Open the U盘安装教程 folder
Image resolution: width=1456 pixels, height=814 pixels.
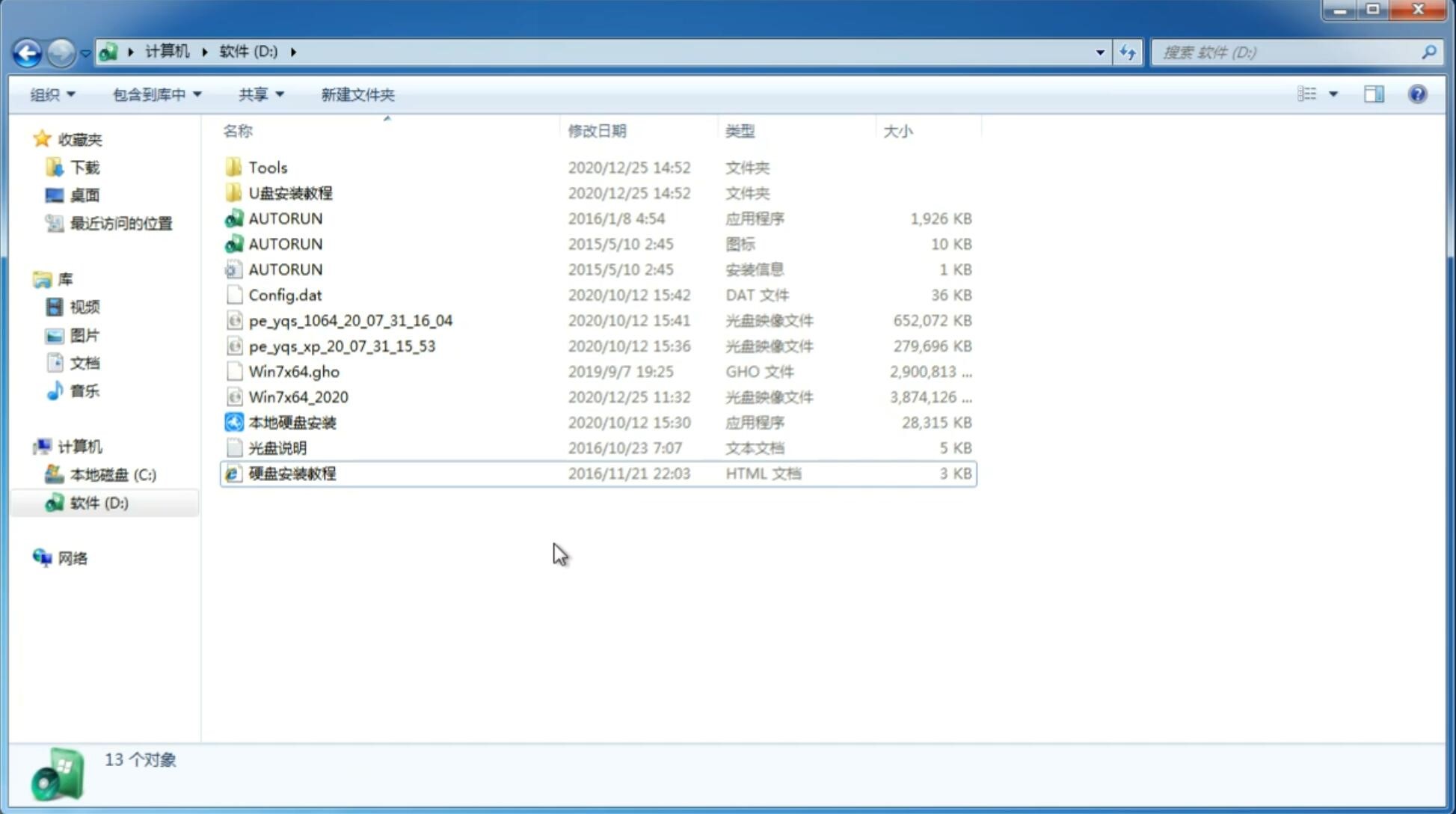click(x=290, y=192)
